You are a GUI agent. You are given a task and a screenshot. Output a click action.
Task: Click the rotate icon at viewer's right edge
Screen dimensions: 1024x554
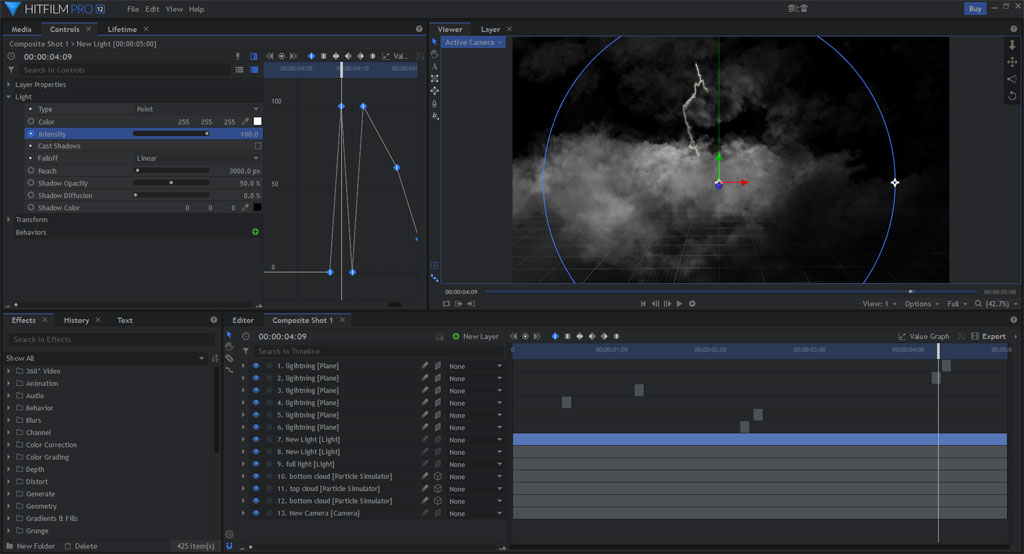tap(1013, 96)
